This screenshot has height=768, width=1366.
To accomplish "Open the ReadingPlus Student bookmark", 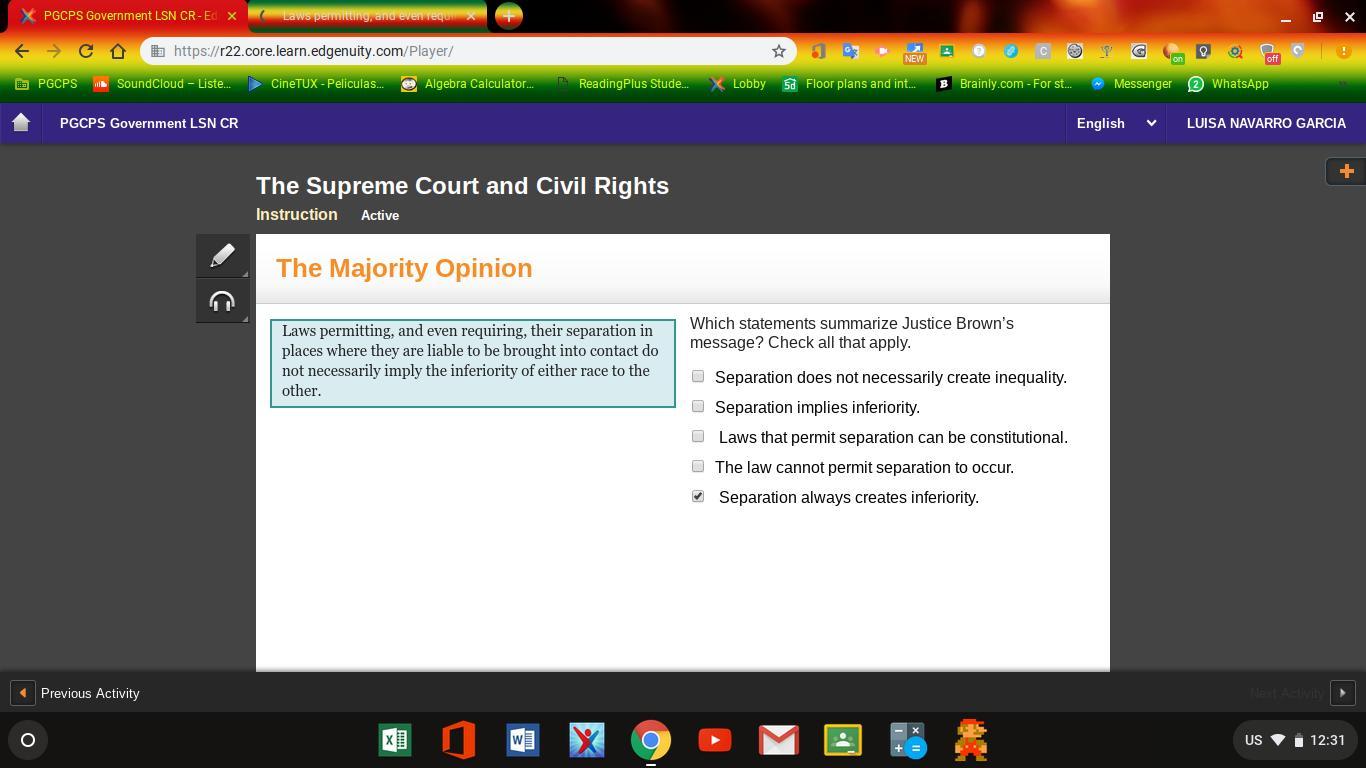I will pyautogui.click(x=622, y=84).
